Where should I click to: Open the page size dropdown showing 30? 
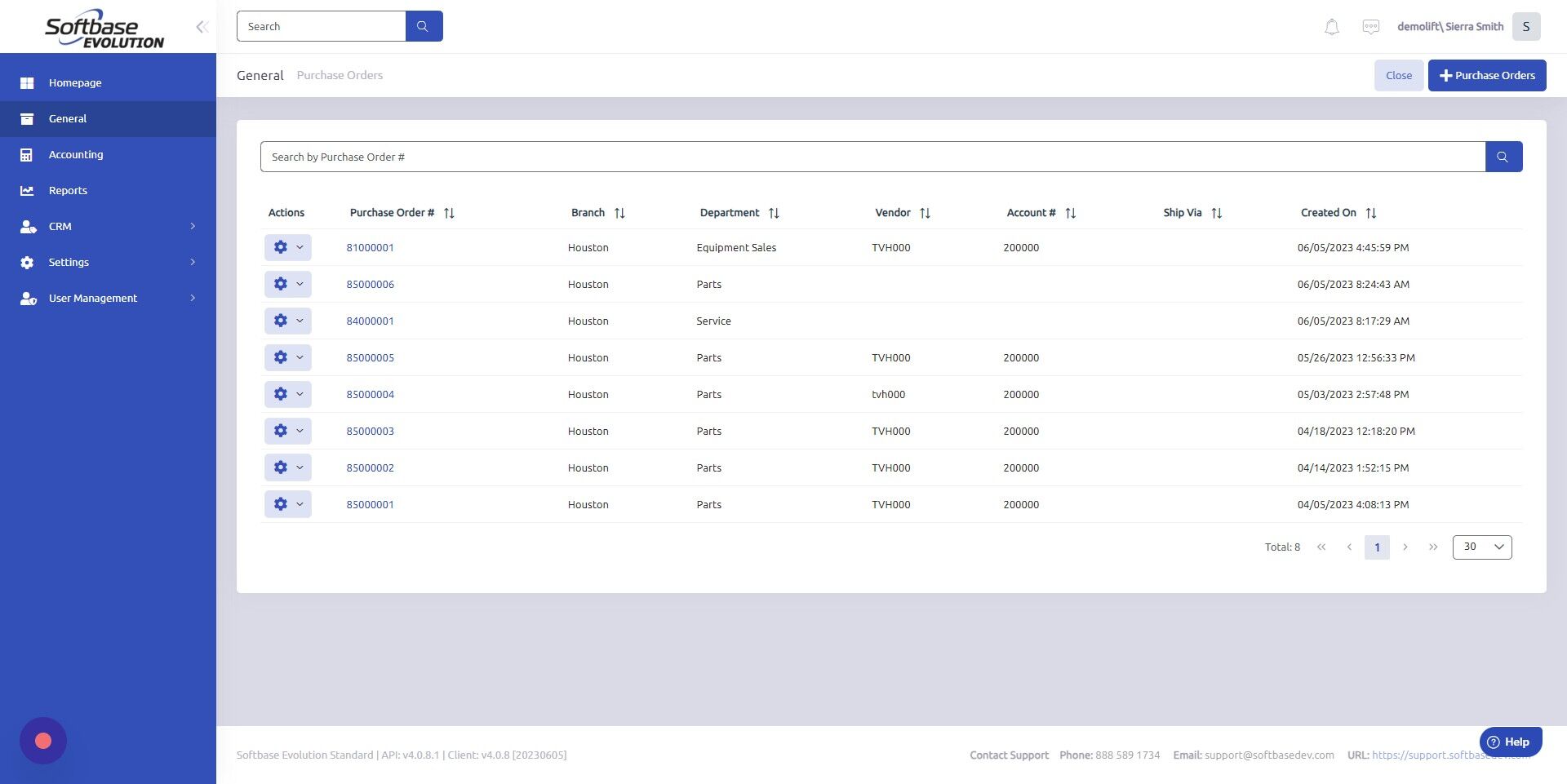click(1481, 547)
